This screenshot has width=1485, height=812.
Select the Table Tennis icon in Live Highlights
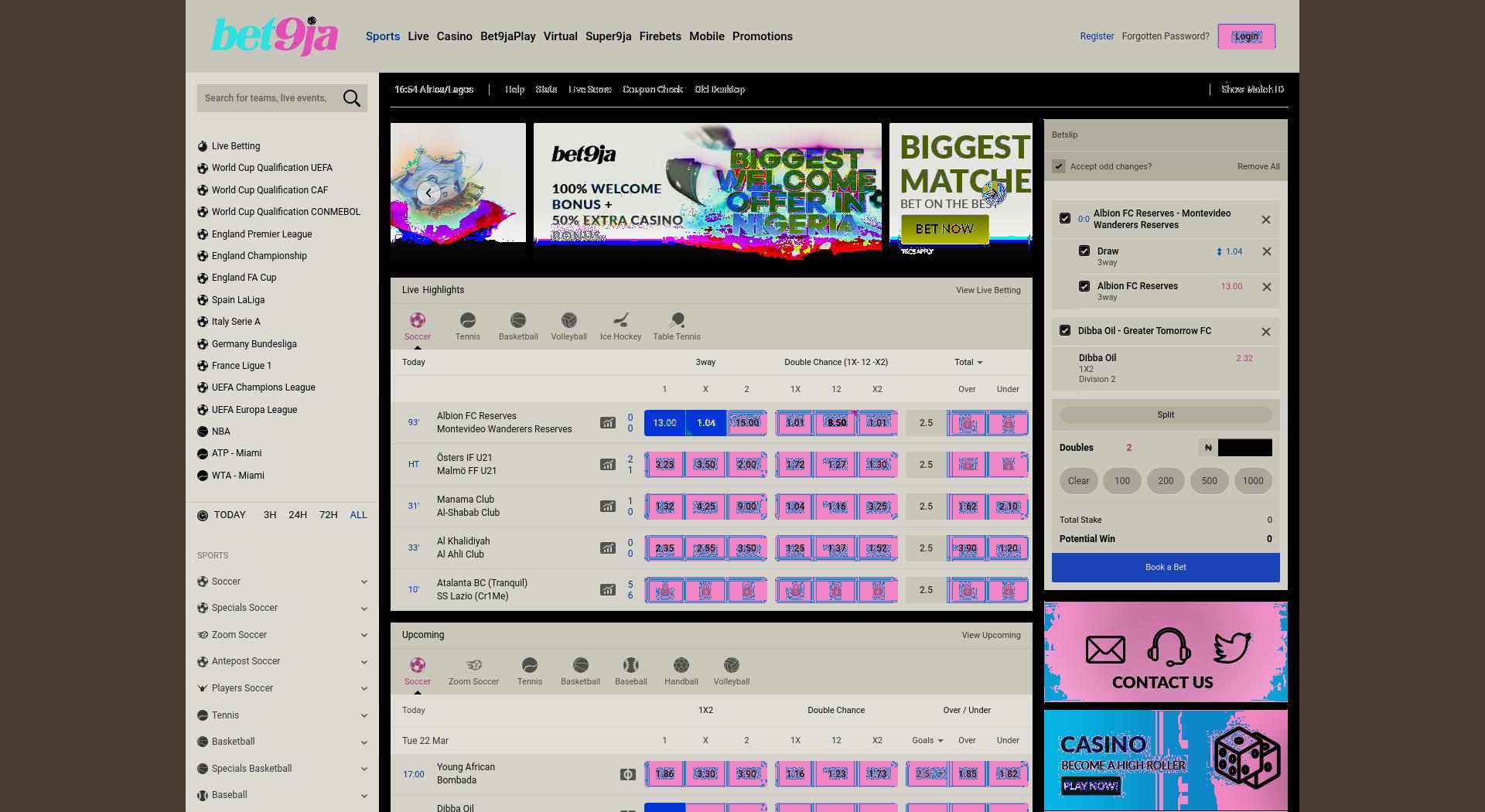[677, 320]
